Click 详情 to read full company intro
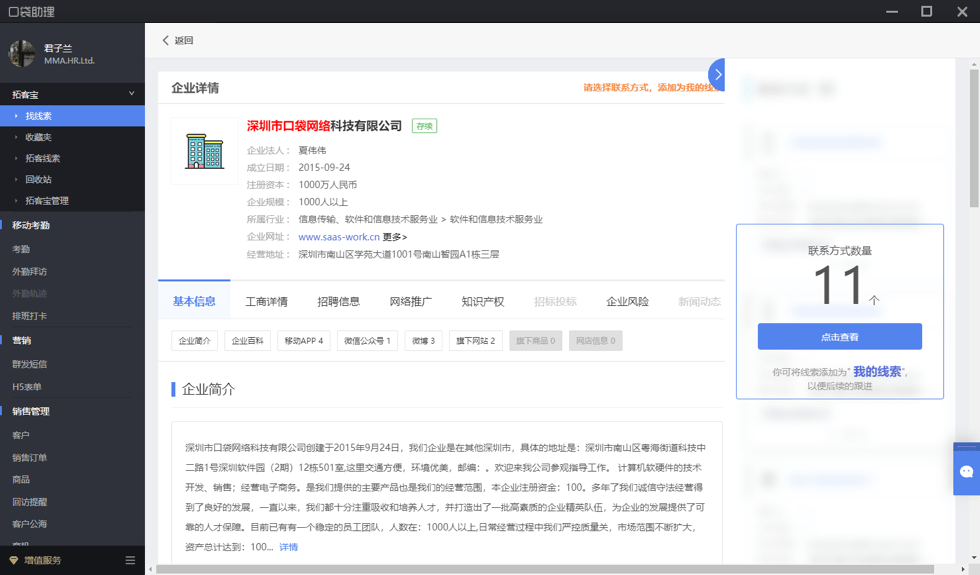 pyautogui.click(x=288, y=547)
